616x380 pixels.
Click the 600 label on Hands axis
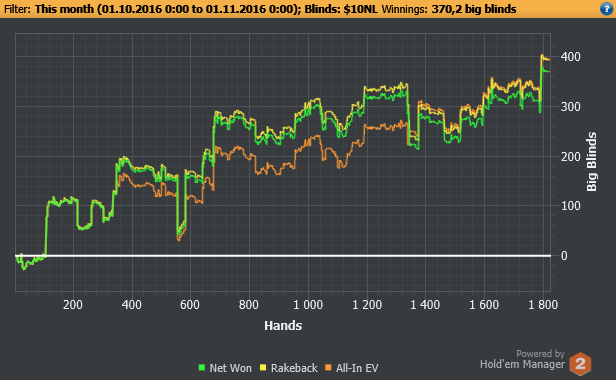click(190, 305)
